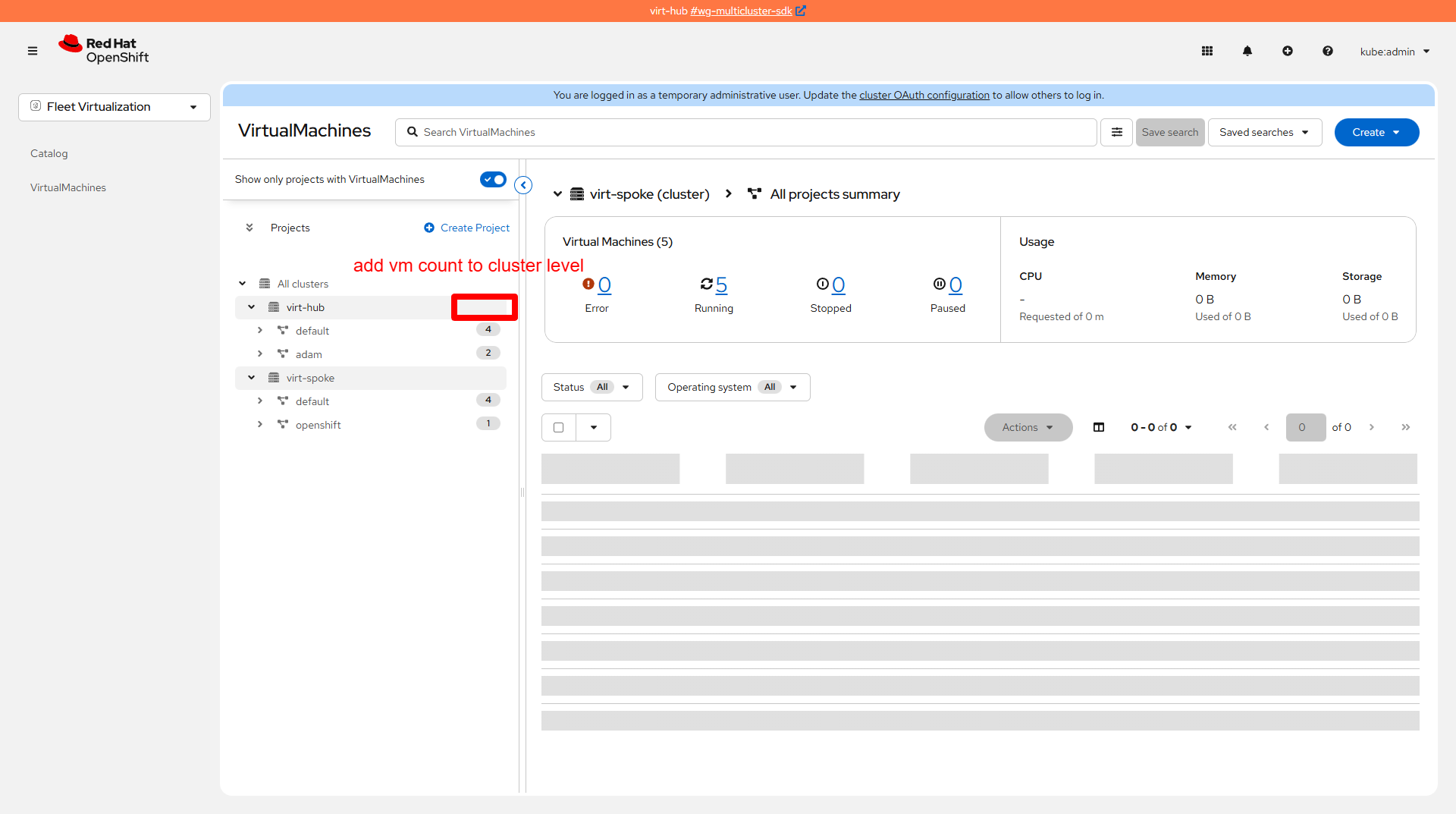Open the Saved searches dropdown
The image size is (1456, 814).
tap(1265, 132)
